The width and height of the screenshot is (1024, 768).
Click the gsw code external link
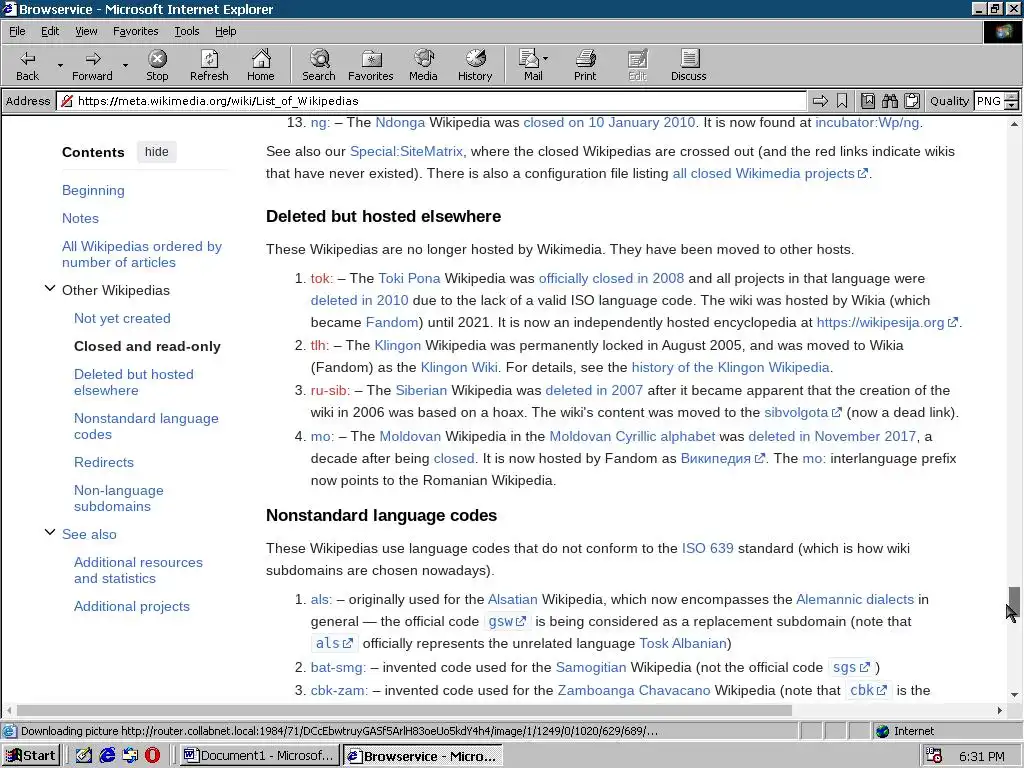point(507,621)
